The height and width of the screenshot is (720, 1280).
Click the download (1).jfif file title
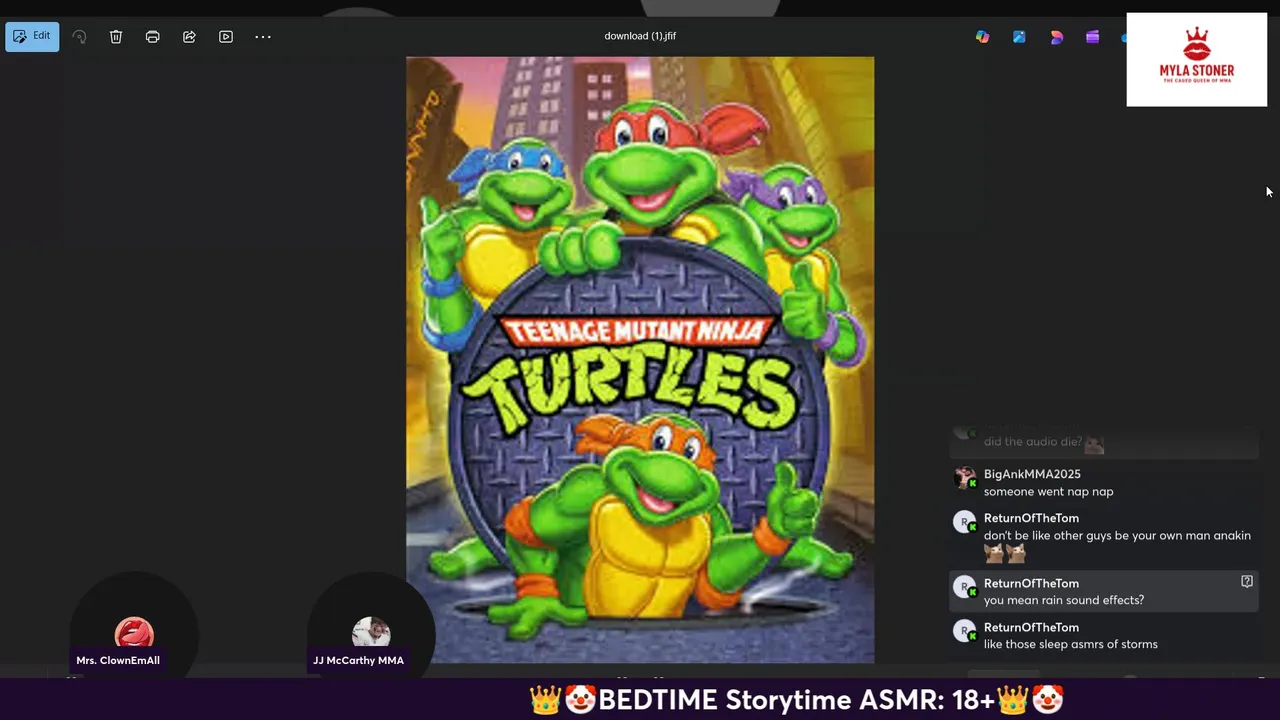pyautogui.click(x=640, y=36)
